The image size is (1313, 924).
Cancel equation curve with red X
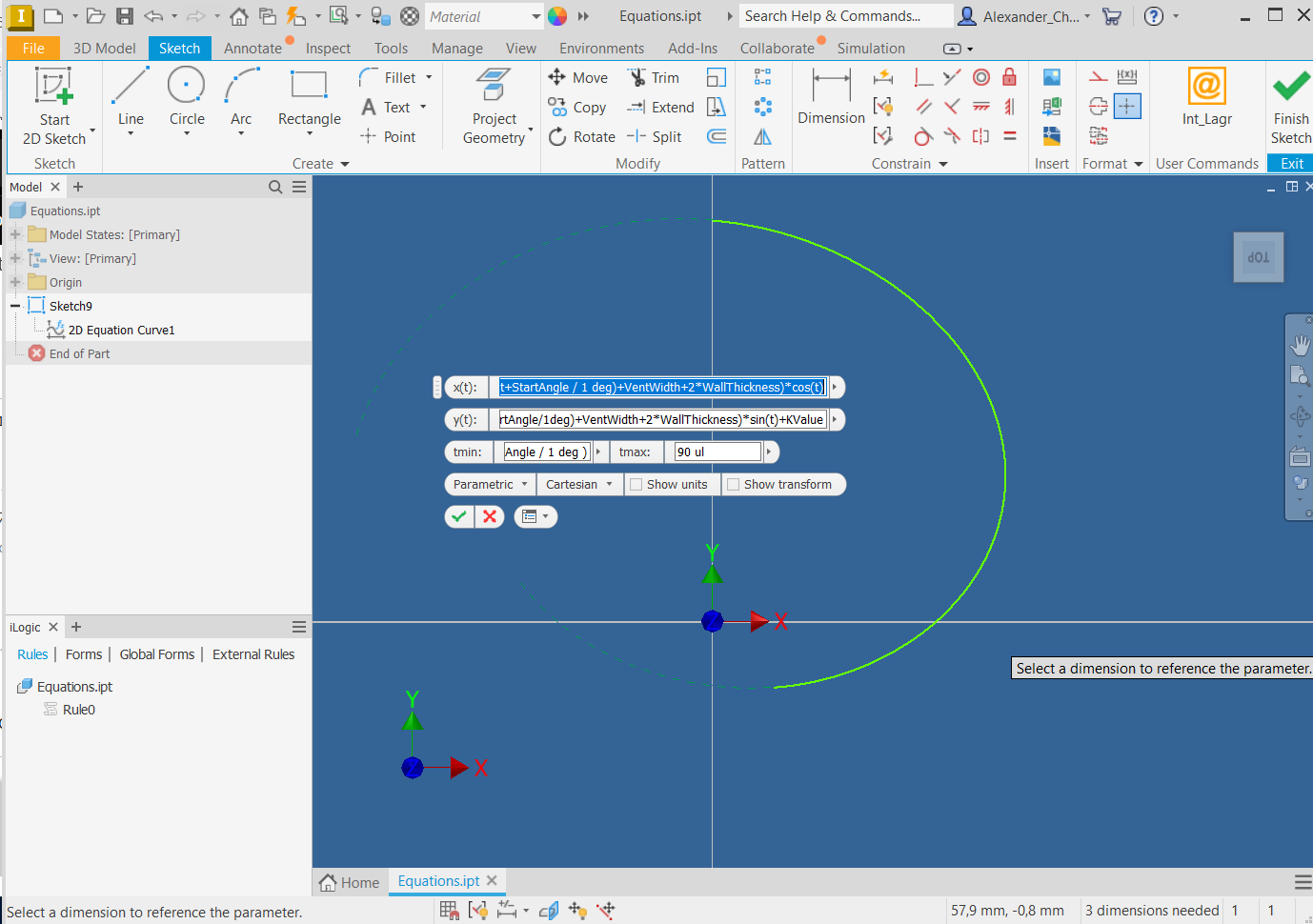(490, 516)
